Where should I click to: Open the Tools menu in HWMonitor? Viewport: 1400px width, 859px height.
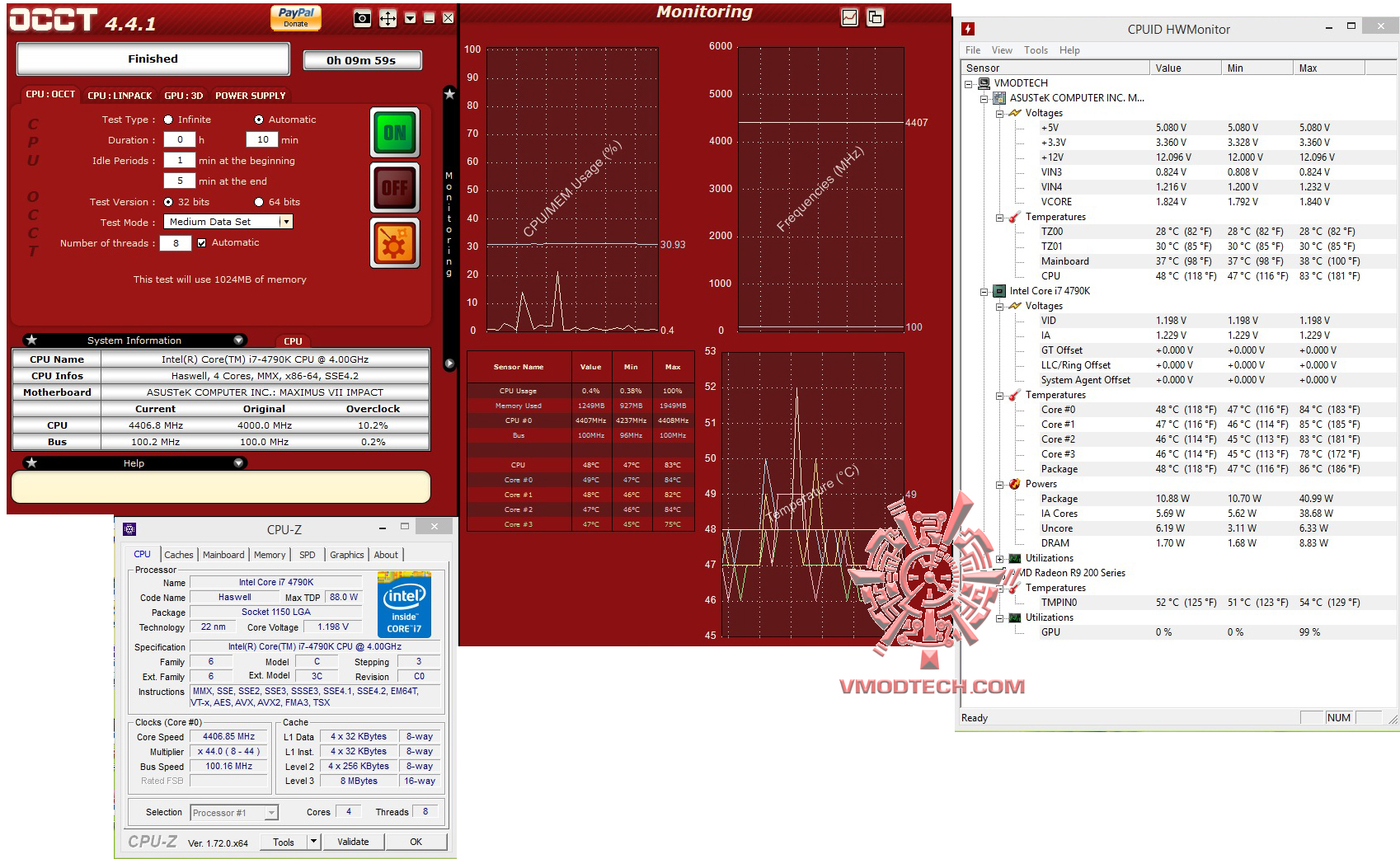click(1036, 50)
